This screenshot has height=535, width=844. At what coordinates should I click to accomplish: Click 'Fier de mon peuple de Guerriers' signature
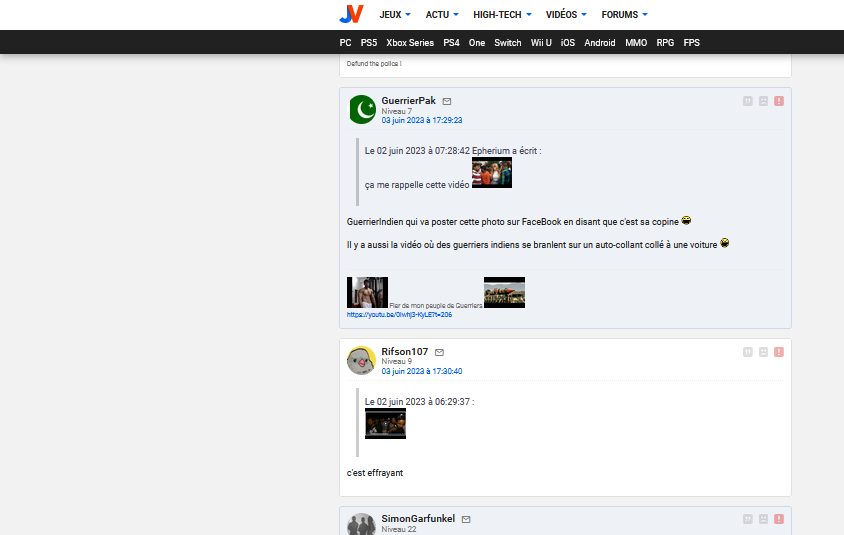tap(436, 305)
